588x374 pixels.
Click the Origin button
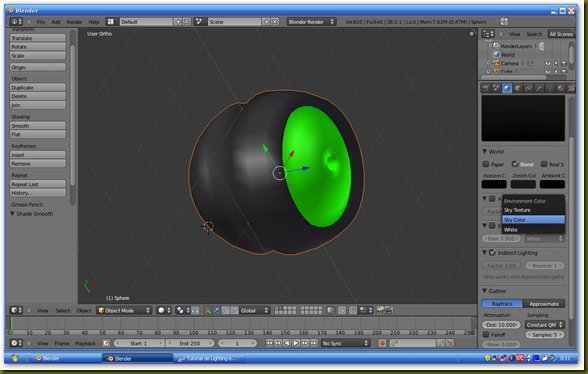(38, 67)
